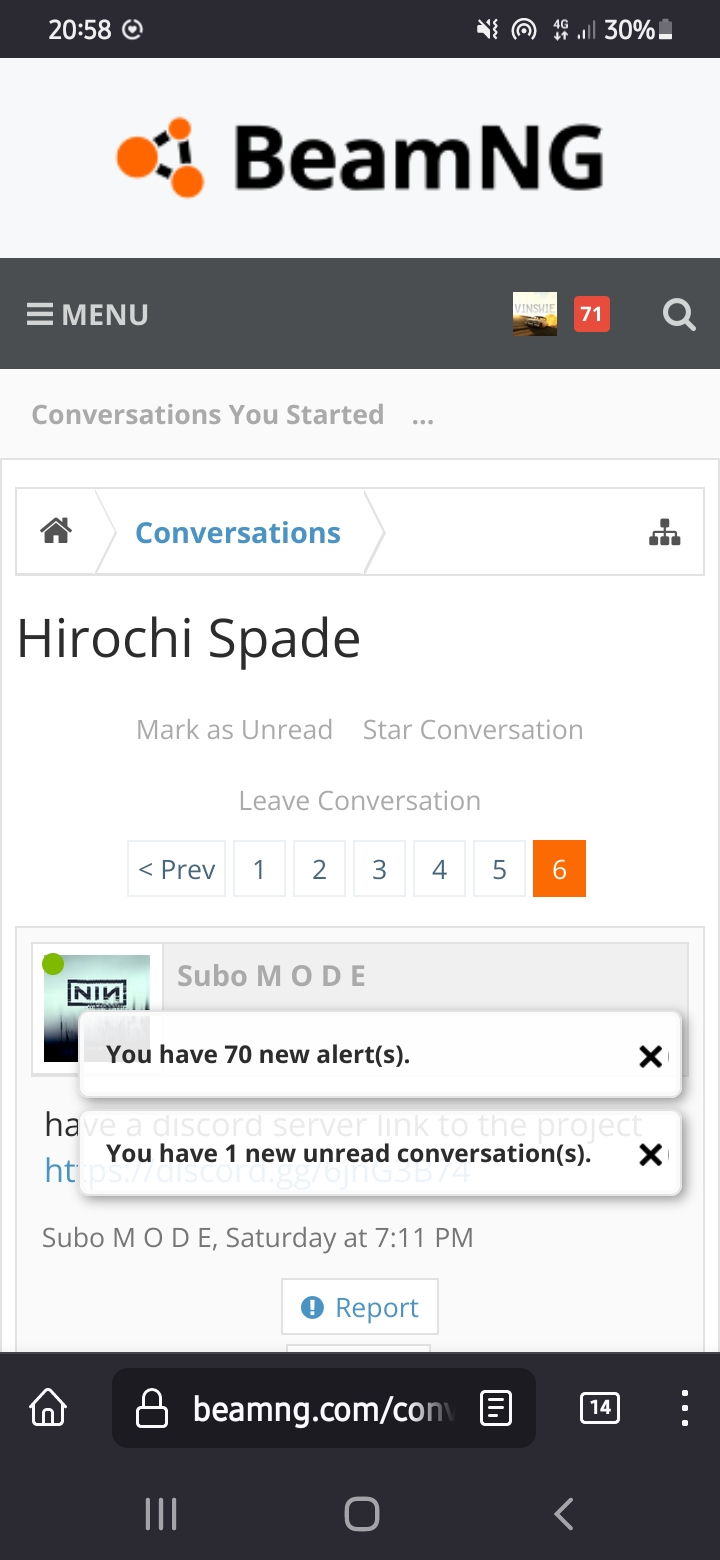Report the Subo M O D E message
Screen dimensions: 720x1560
[360, 1307]
